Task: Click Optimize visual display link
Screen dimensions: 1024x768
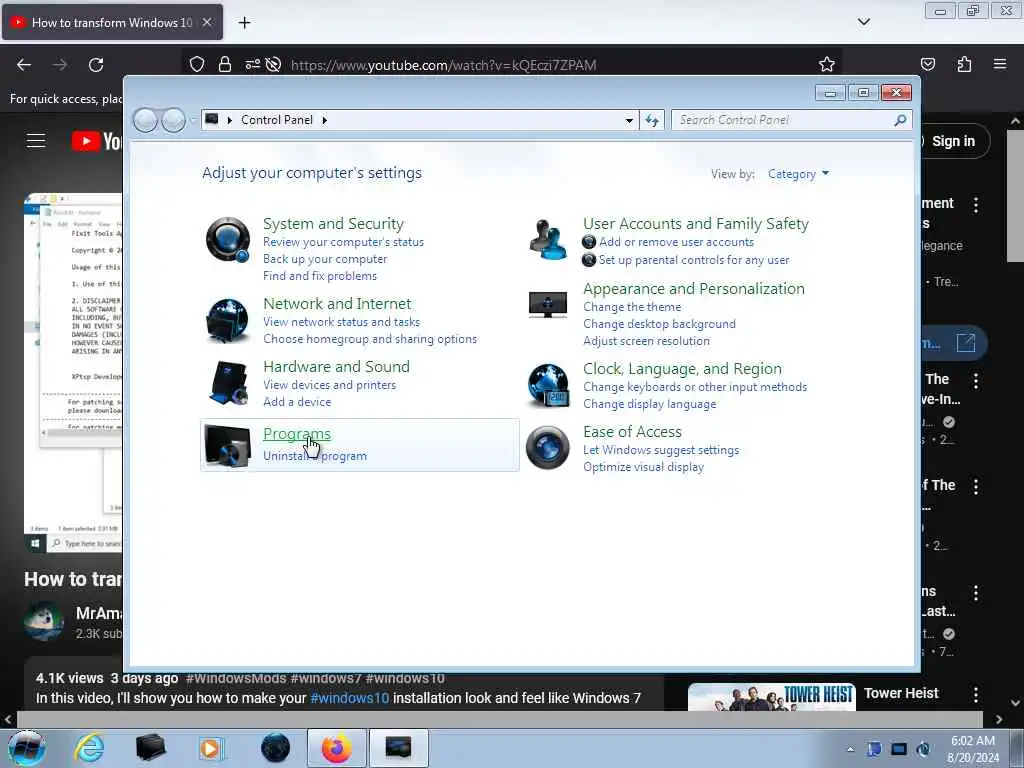Action: [643, 467]
